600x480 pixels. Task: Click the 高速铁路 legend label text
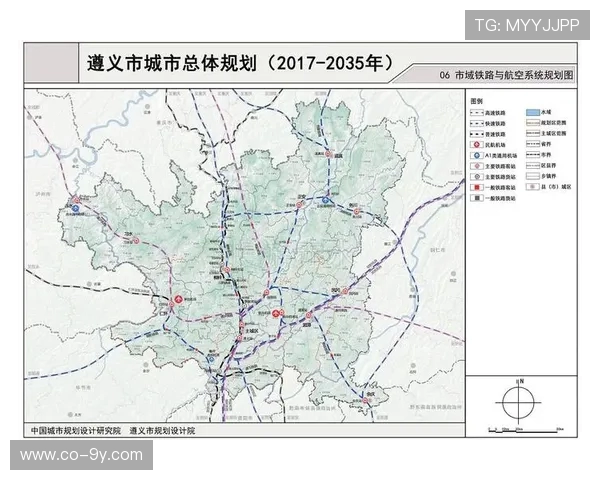495,113
